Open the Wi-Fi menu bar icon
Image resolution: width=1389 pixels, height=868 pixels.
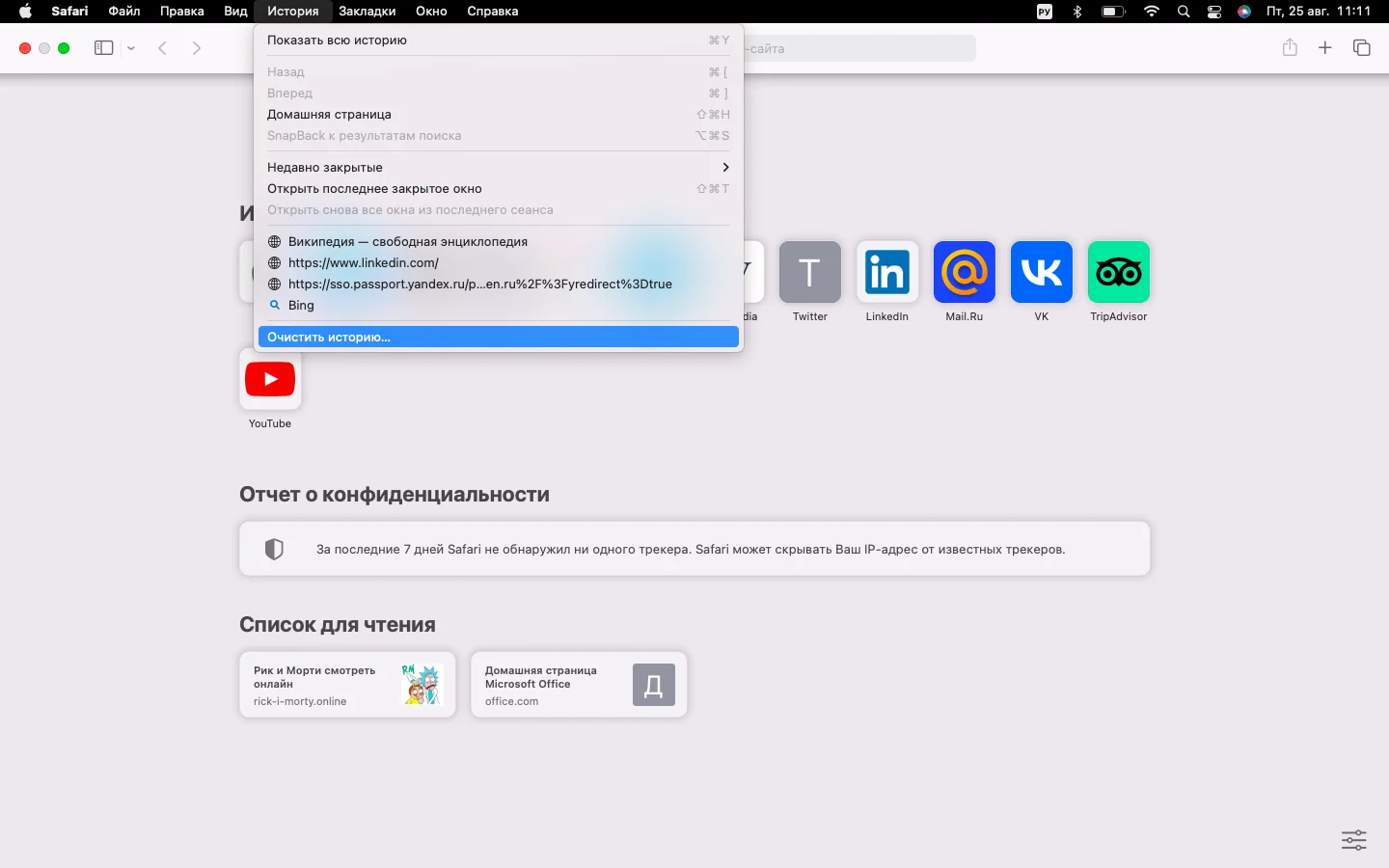tap(1152, 12)
